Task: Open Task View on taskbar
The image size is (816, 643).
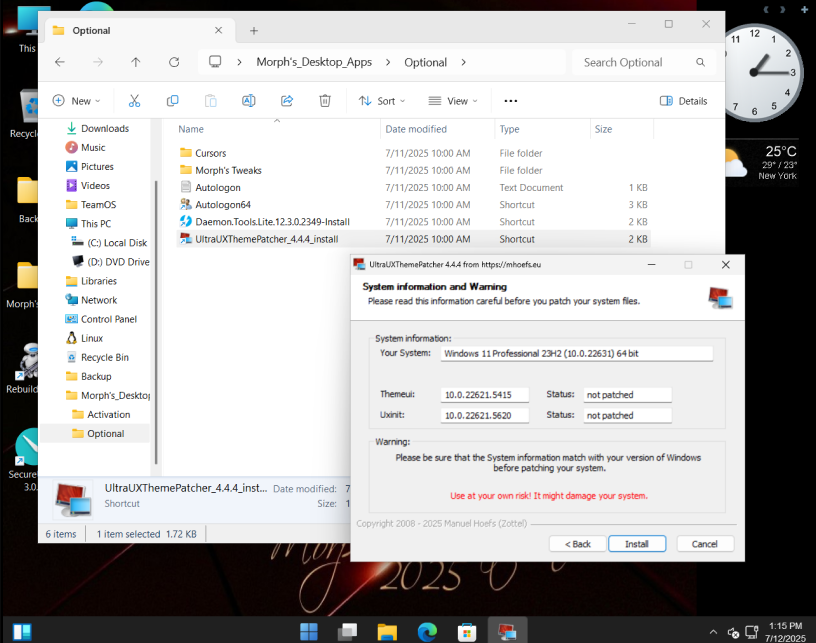Action: click(347, 632)
